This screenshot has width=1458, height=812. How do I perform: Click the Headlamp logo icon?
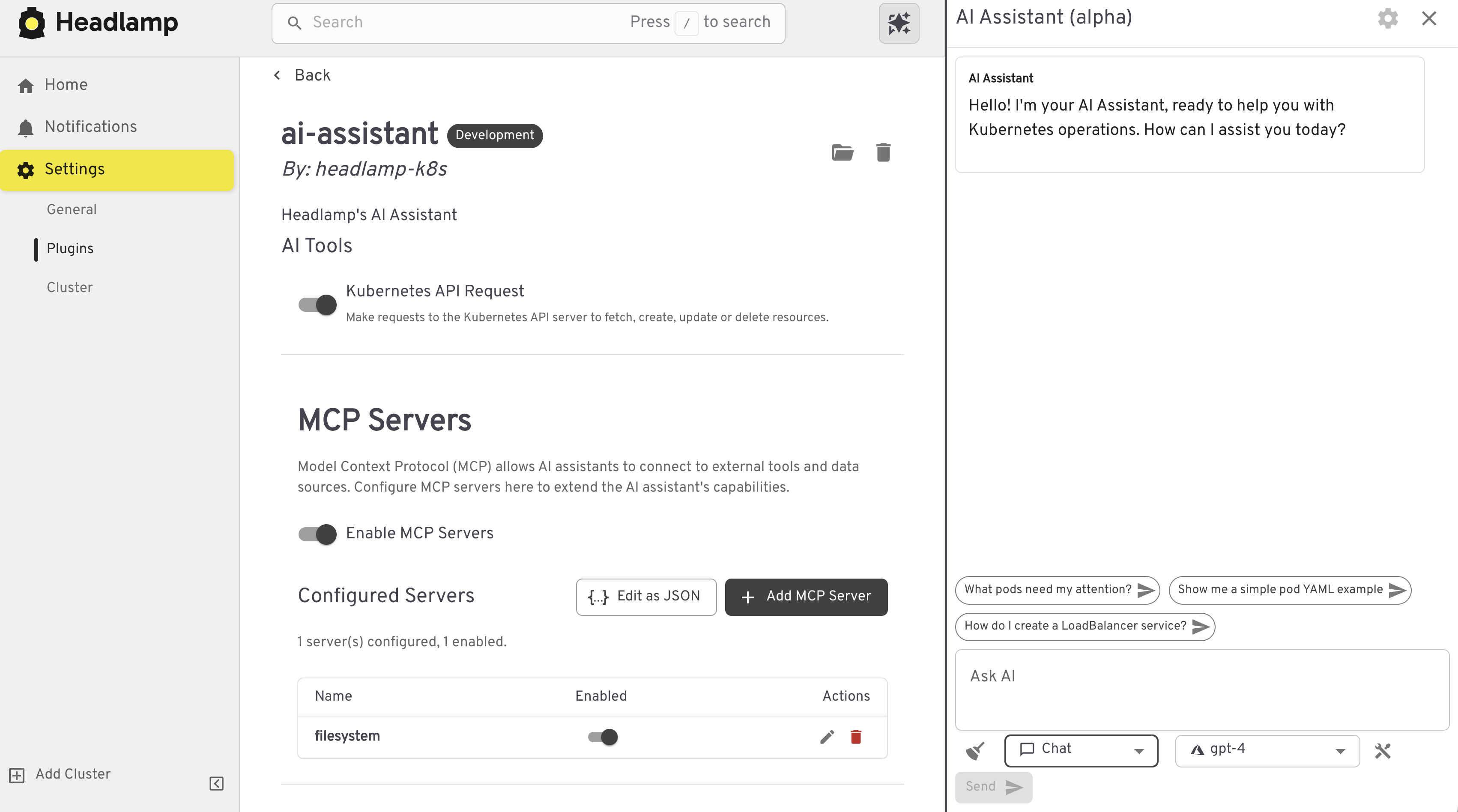(x=32, y=23)
